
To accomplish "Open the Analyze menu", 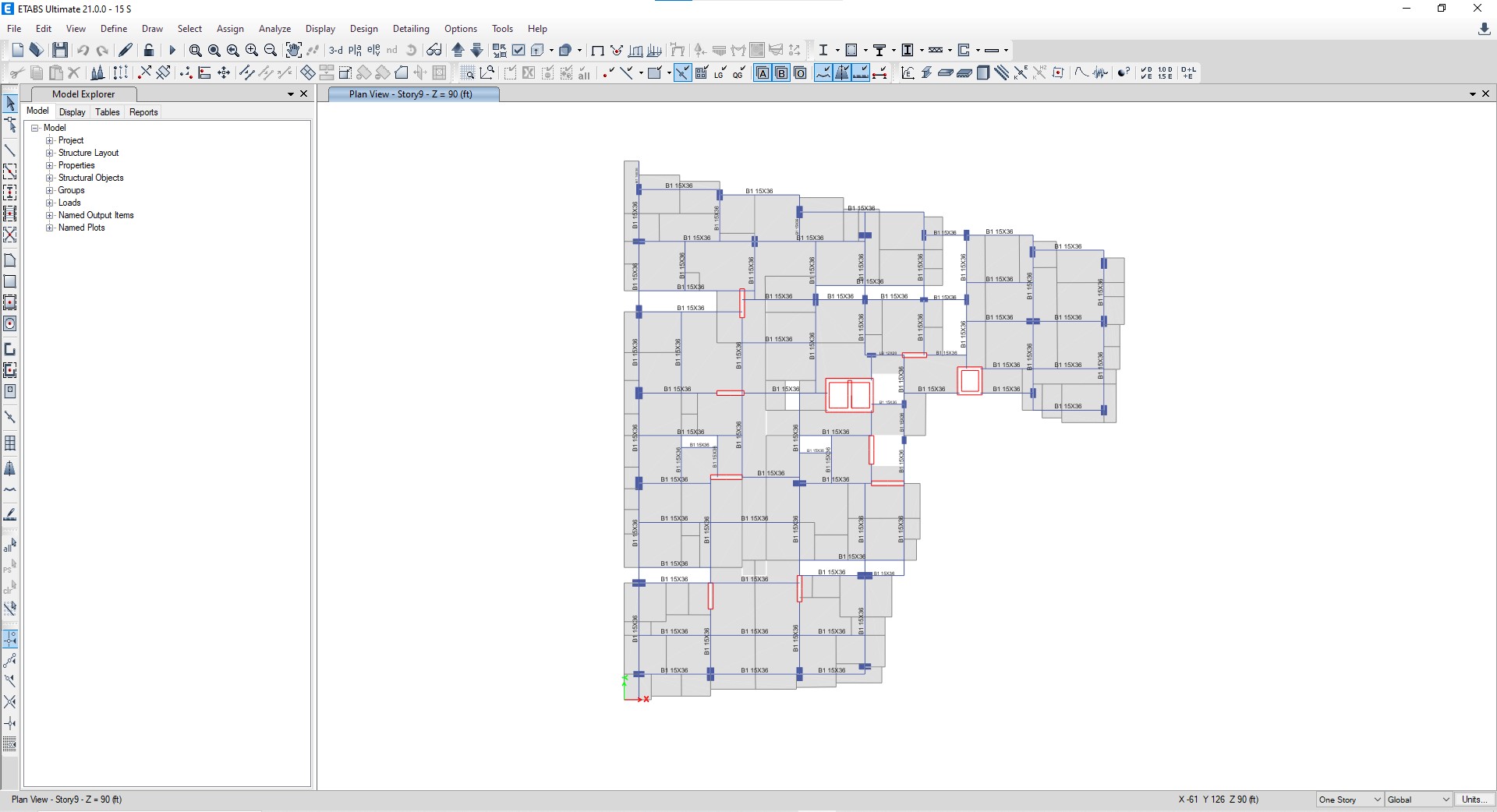I will [x=274, y=29].
